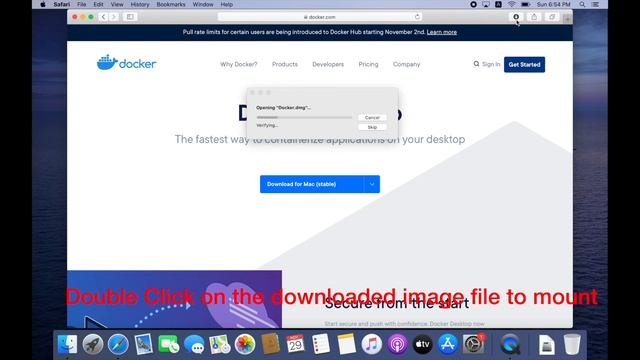Open Music from the Dock
The image size is (640, 360).
tap(371, 344)
